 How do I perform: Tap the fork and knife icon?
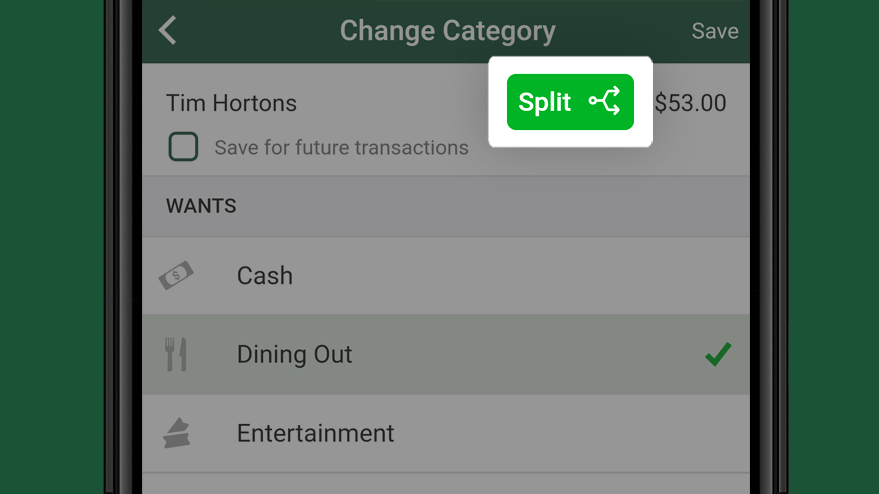point(175,354)
